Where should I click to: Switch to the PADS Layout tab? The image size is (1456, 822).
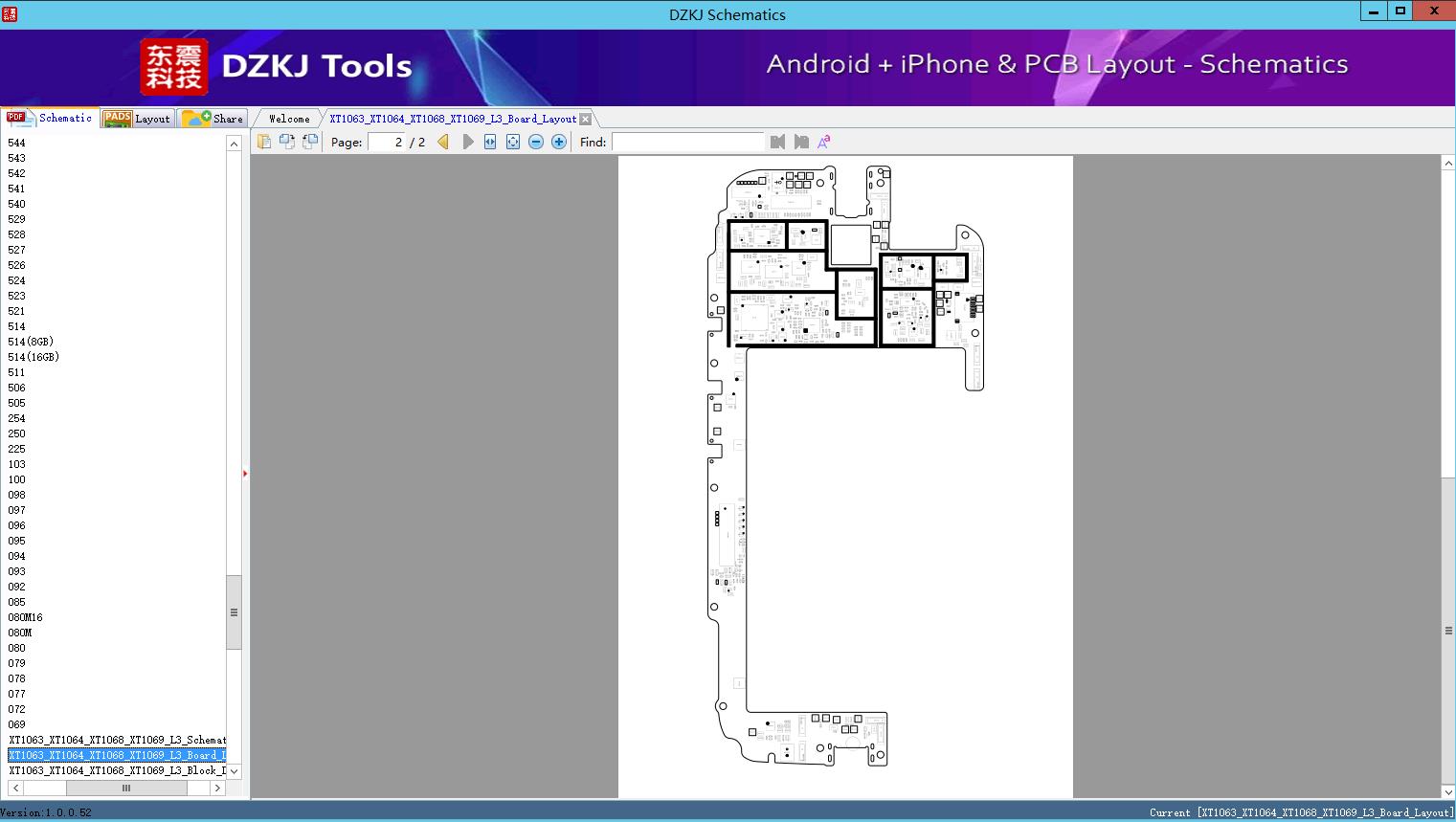137,119
